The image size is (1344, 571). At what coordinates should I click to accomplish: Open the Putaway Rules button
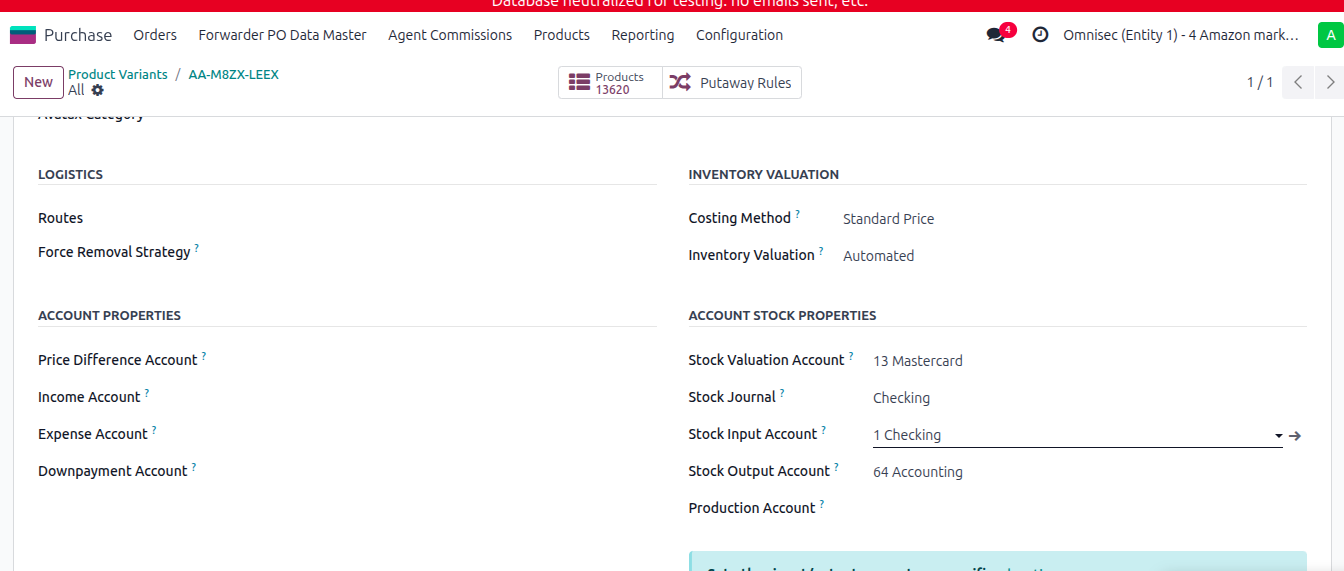pyautogui.click(x=732, y=83)
